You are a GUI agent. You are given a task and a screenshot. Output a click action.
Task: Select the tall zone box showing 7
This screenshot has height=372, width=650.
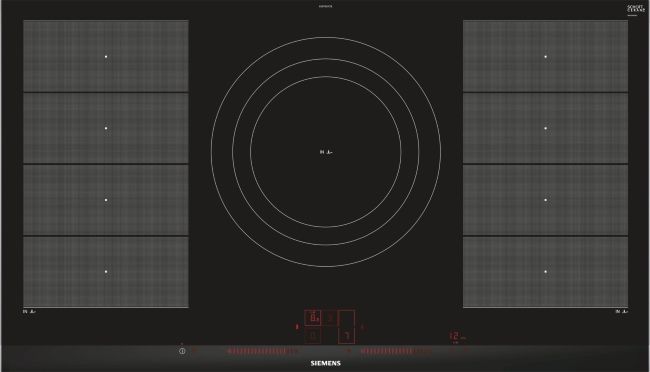point(346,326)
